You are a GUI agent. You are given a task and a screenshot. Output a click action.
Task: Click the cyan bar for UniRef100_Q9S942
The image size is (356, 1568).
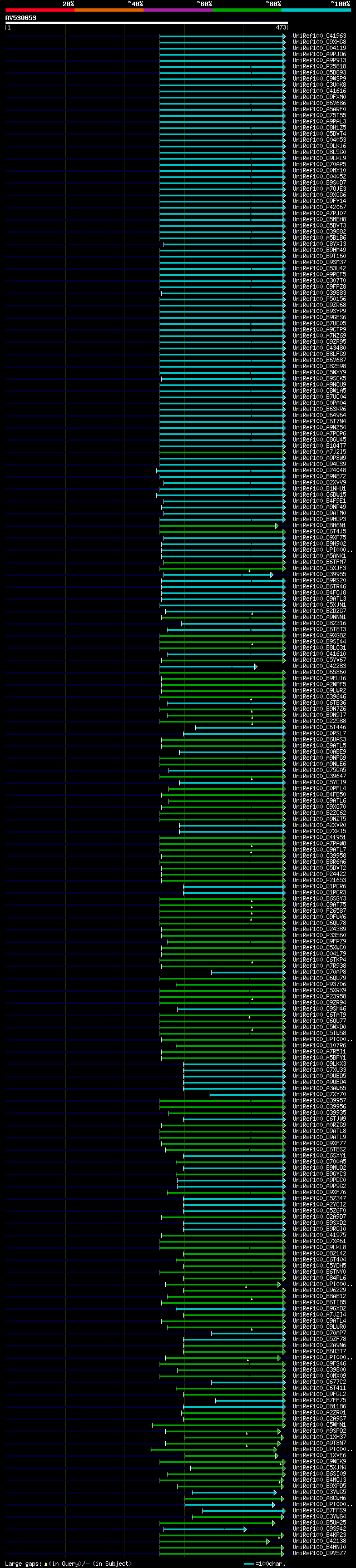click(205, 1529)
